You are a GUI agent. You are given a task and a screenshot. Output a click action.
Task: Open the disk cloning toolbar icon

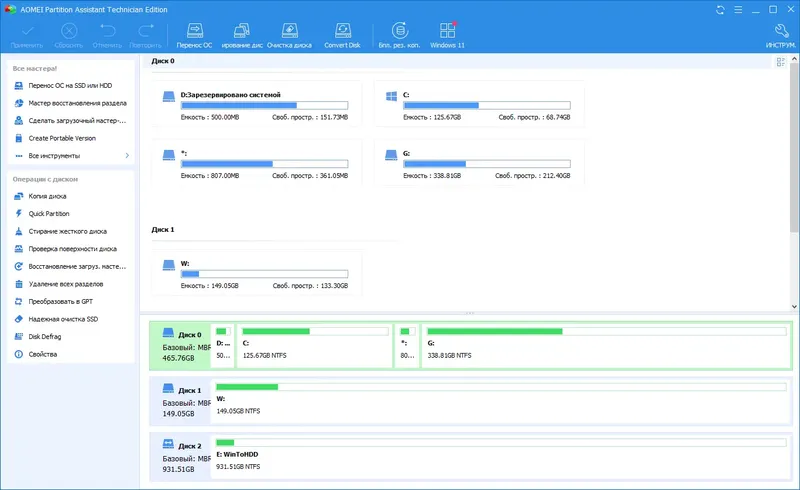pyautogui.click(x=242, y=31)
